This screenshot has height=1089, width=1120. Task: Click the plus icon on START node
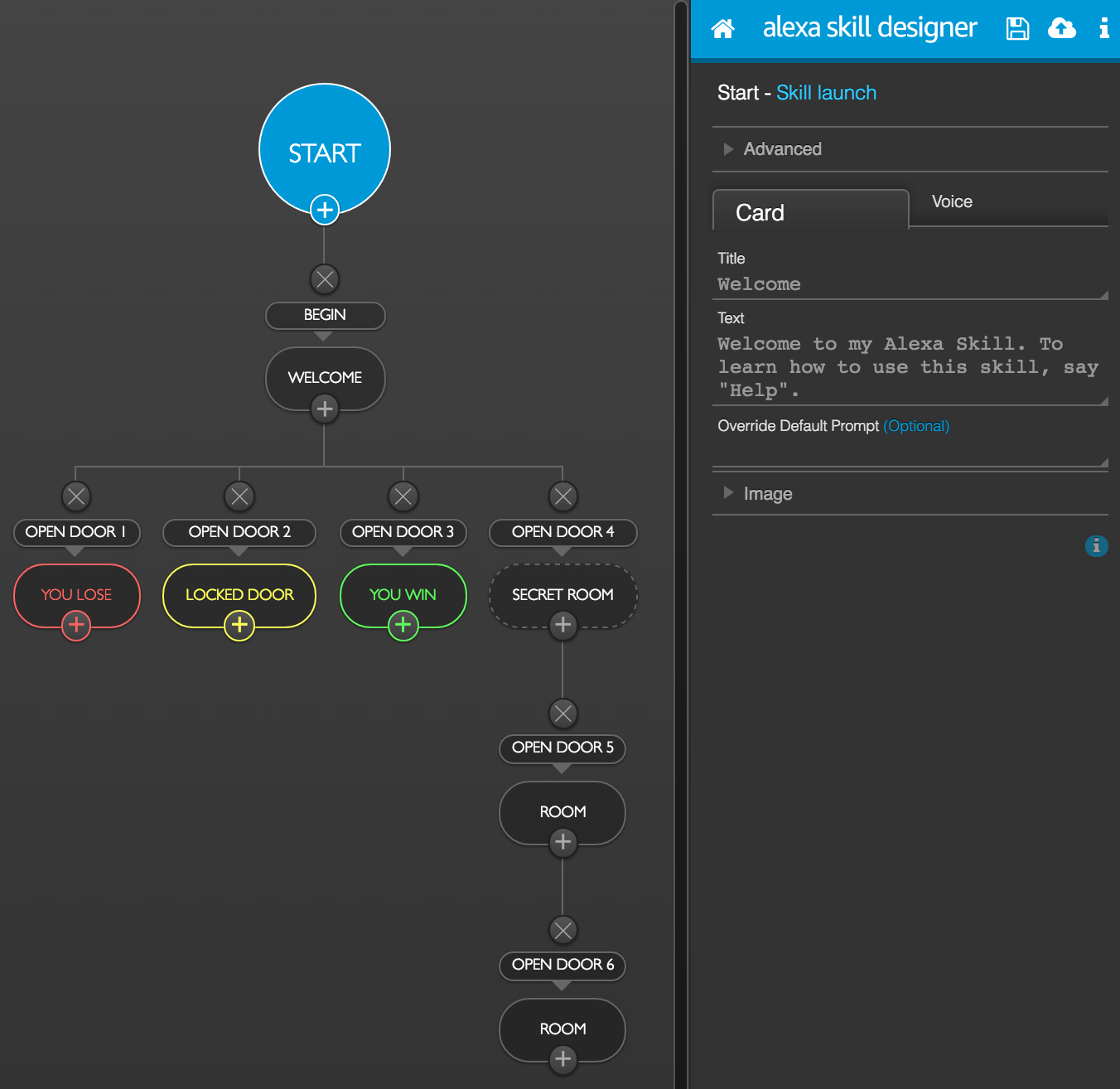tap(325, 210)
